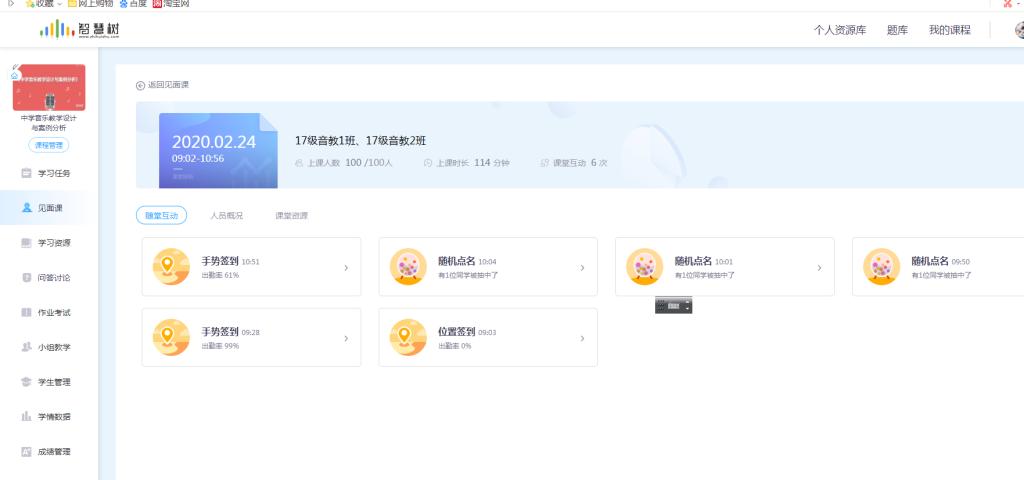Open the 手势签到 09:28 record arrow
Image resolution: width=1024 pixels, height=480 pixels.
pyautogui.click(x=346, y=338)
